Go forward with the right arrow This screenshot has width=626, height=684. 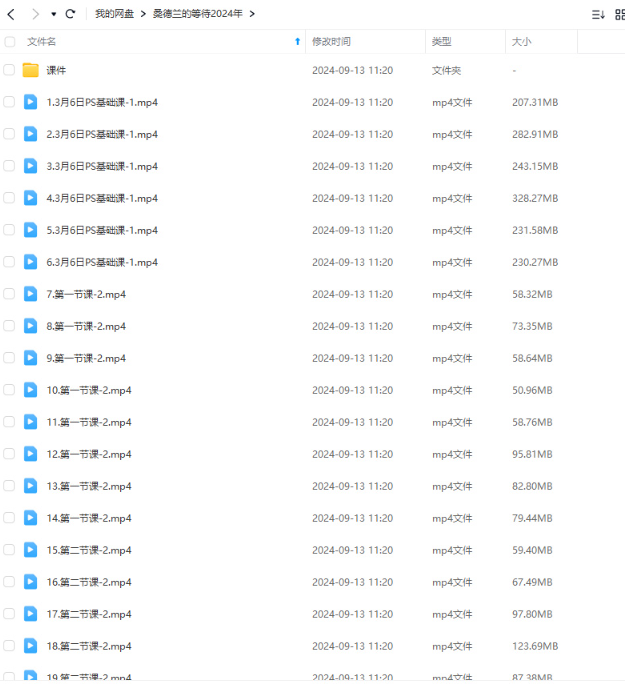tap(35, 14)
